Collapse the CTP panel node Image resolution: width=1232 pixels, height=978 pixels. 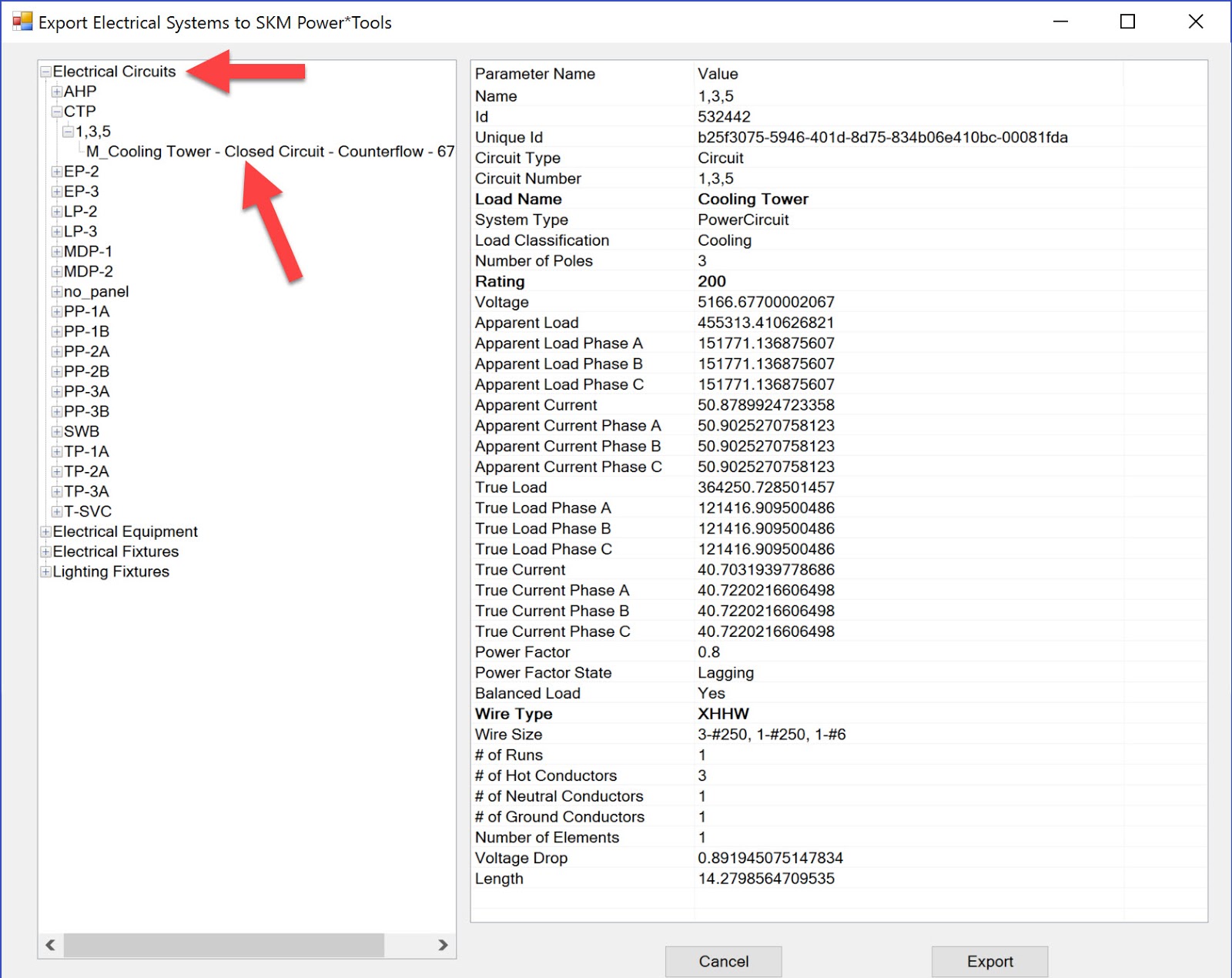tap(55, 111)
